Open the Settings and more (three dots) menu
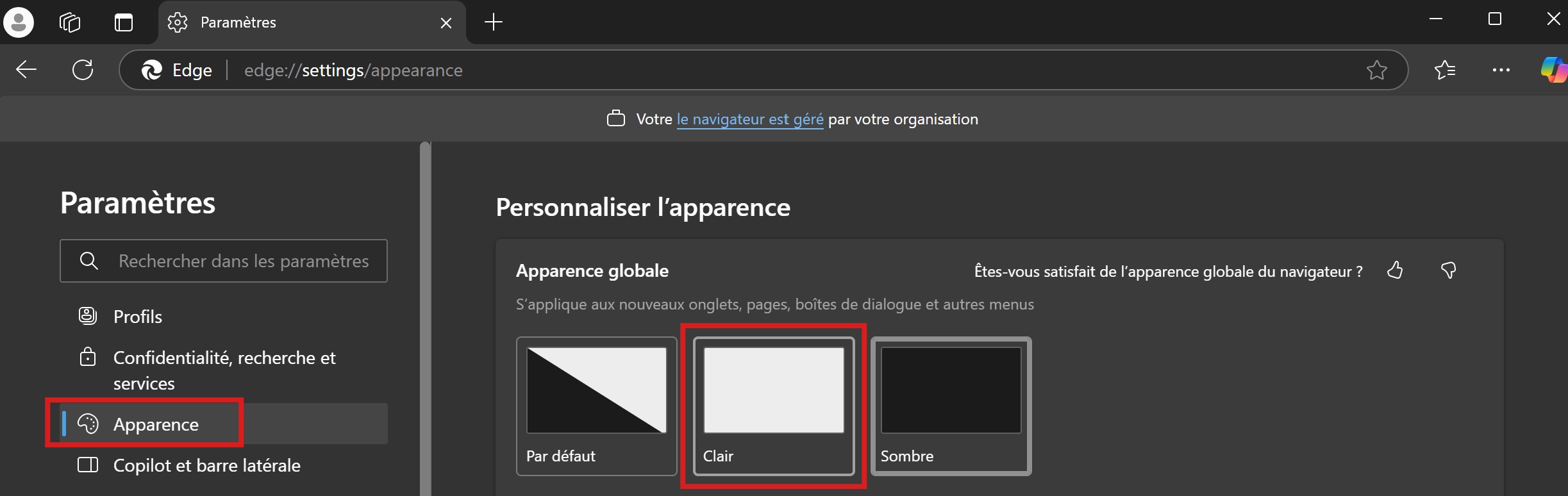 coord(1501,70)
